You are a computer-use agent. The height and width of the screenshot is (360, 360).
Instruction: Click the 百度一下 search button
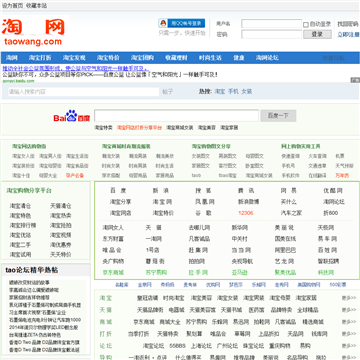pyautogui.click(x=278, y=116)
